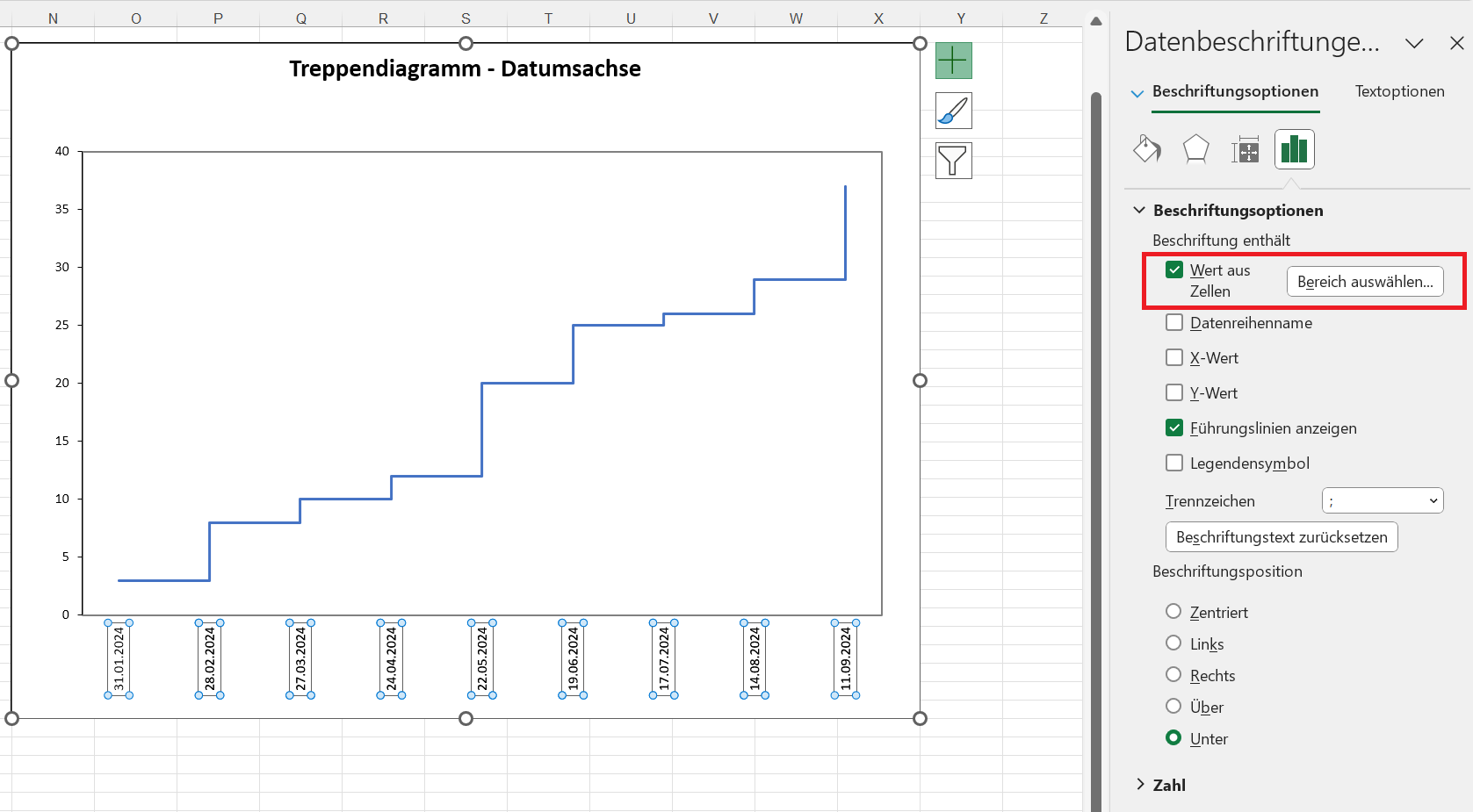The width and height of the screenshot is (1473, 812).
Task: Select column header Z
Action: (1043, 18)
